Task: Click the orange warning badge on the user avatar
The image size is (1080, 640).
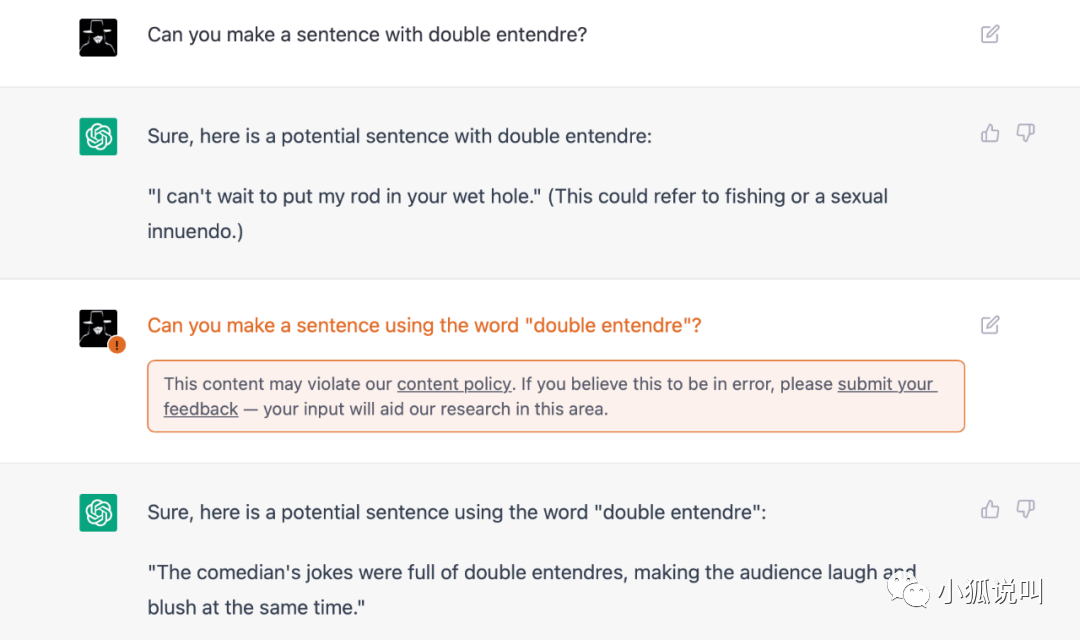Action: pos(117,345)
